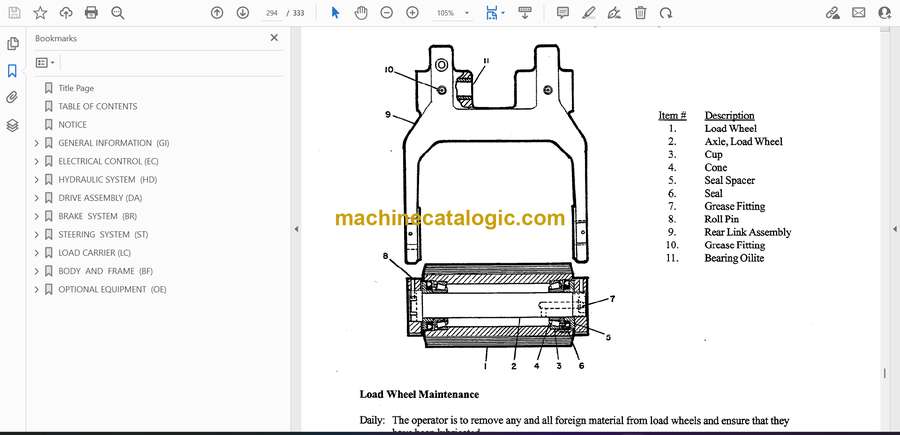Open the NOTICE bookmark

[x=72, y=125]
